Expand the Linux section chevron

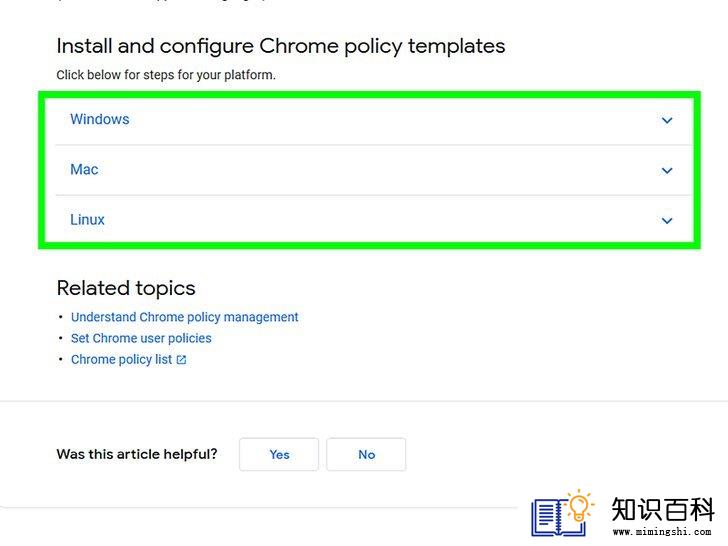tap(667, 221)
